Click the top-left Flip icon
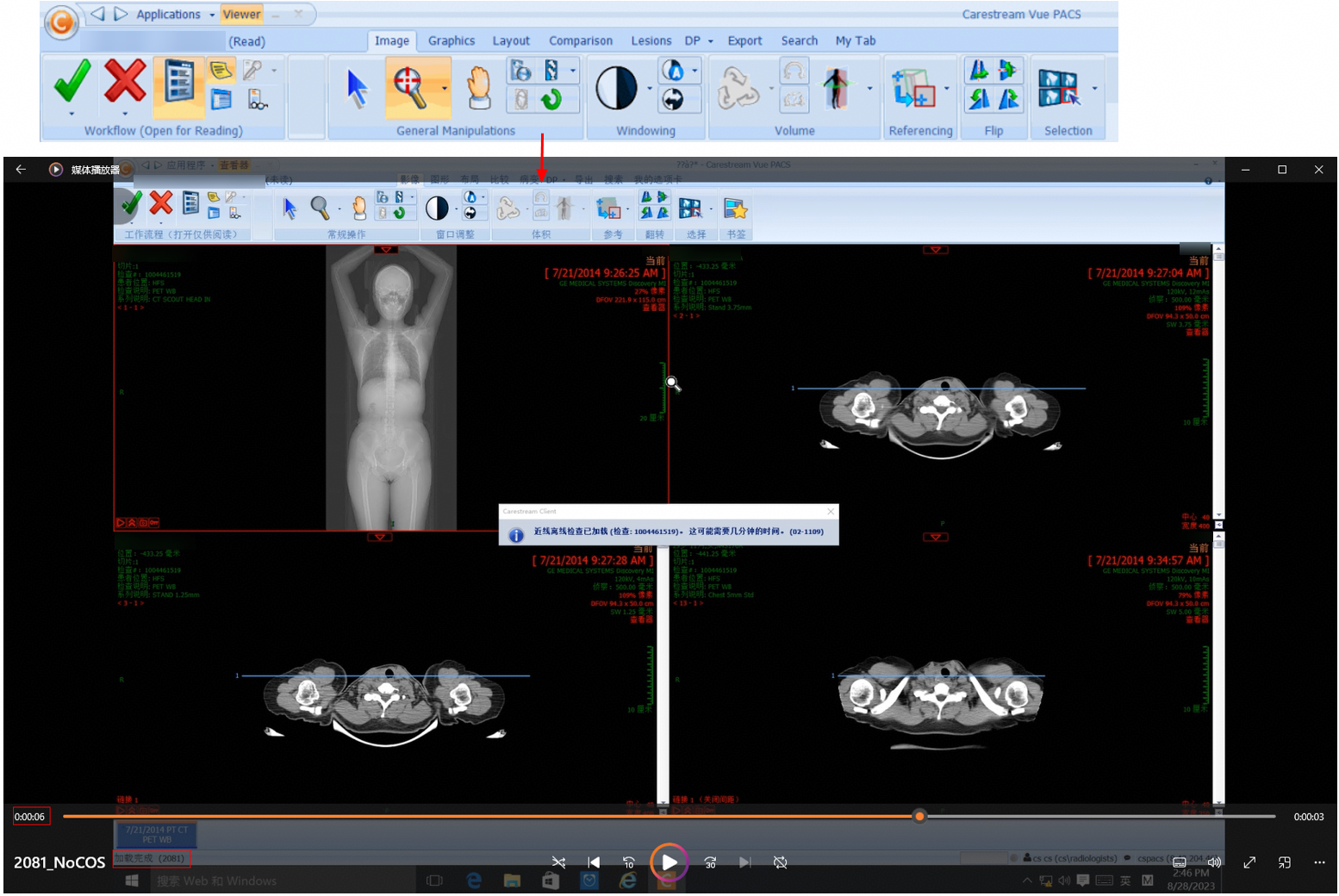Viewport: 1339px width, 896px height. pos(979,70)
